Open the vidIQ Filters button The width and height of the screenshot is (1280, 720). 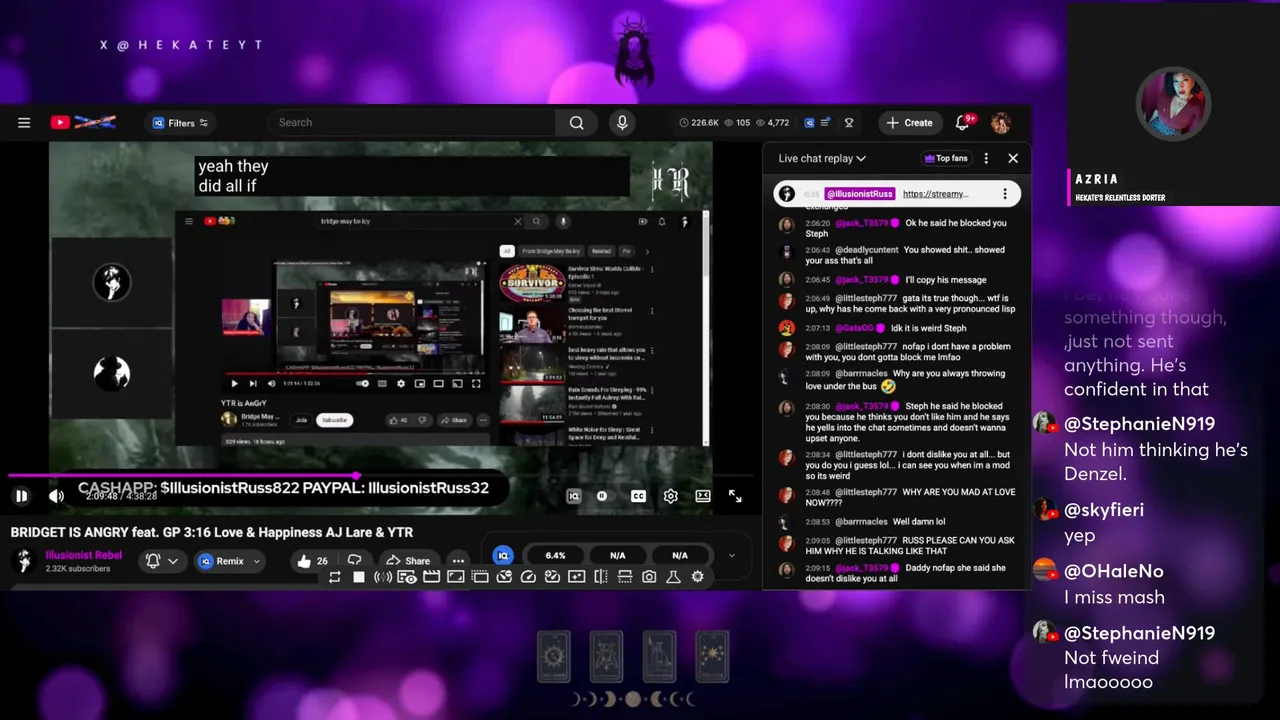pos(179,123)
